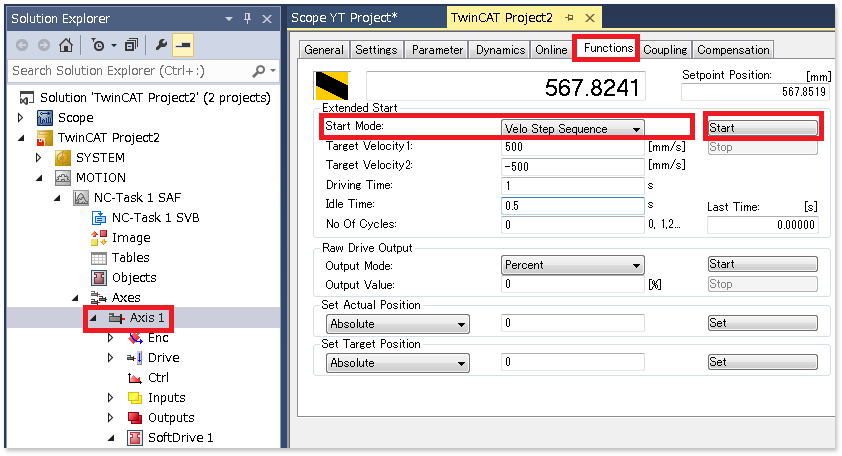Select the TwinCAT Project2 node icon
The height and width of the screenshot is (456, 842).
click(45, 138)
